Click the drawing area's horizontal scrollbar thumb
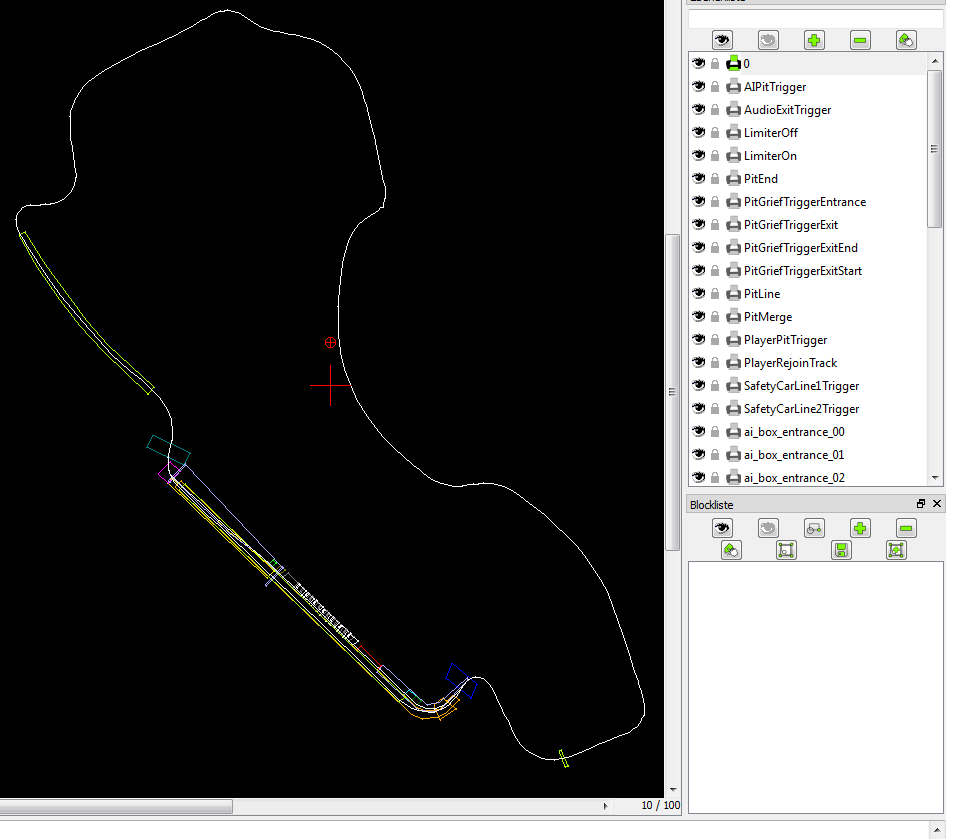Screen dimensions: 956x839 [x=116, y=806]
